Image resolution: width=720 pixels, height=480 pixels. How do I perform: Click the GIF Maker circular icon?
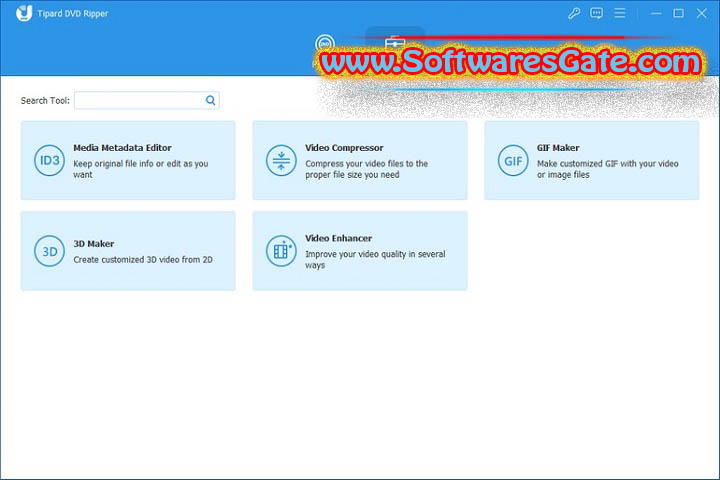point(513,160)
